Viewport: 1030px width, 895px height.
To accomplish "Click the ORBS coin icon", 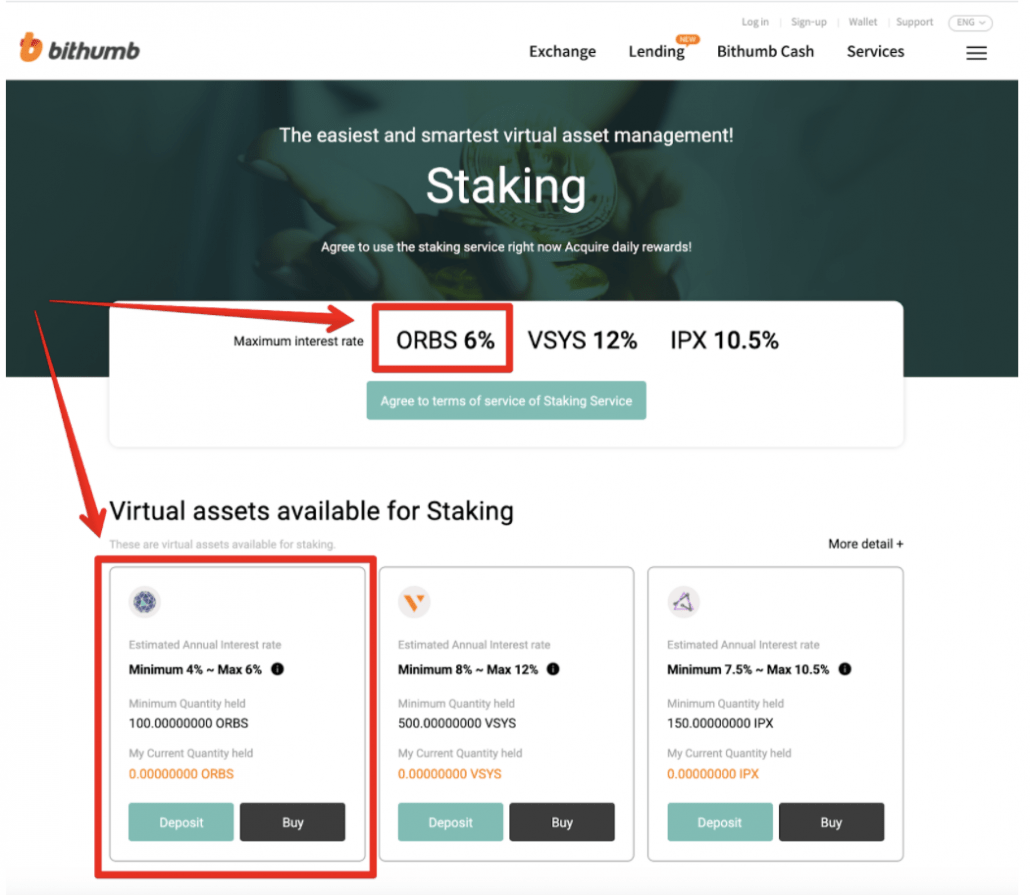I will click(145, 602).
